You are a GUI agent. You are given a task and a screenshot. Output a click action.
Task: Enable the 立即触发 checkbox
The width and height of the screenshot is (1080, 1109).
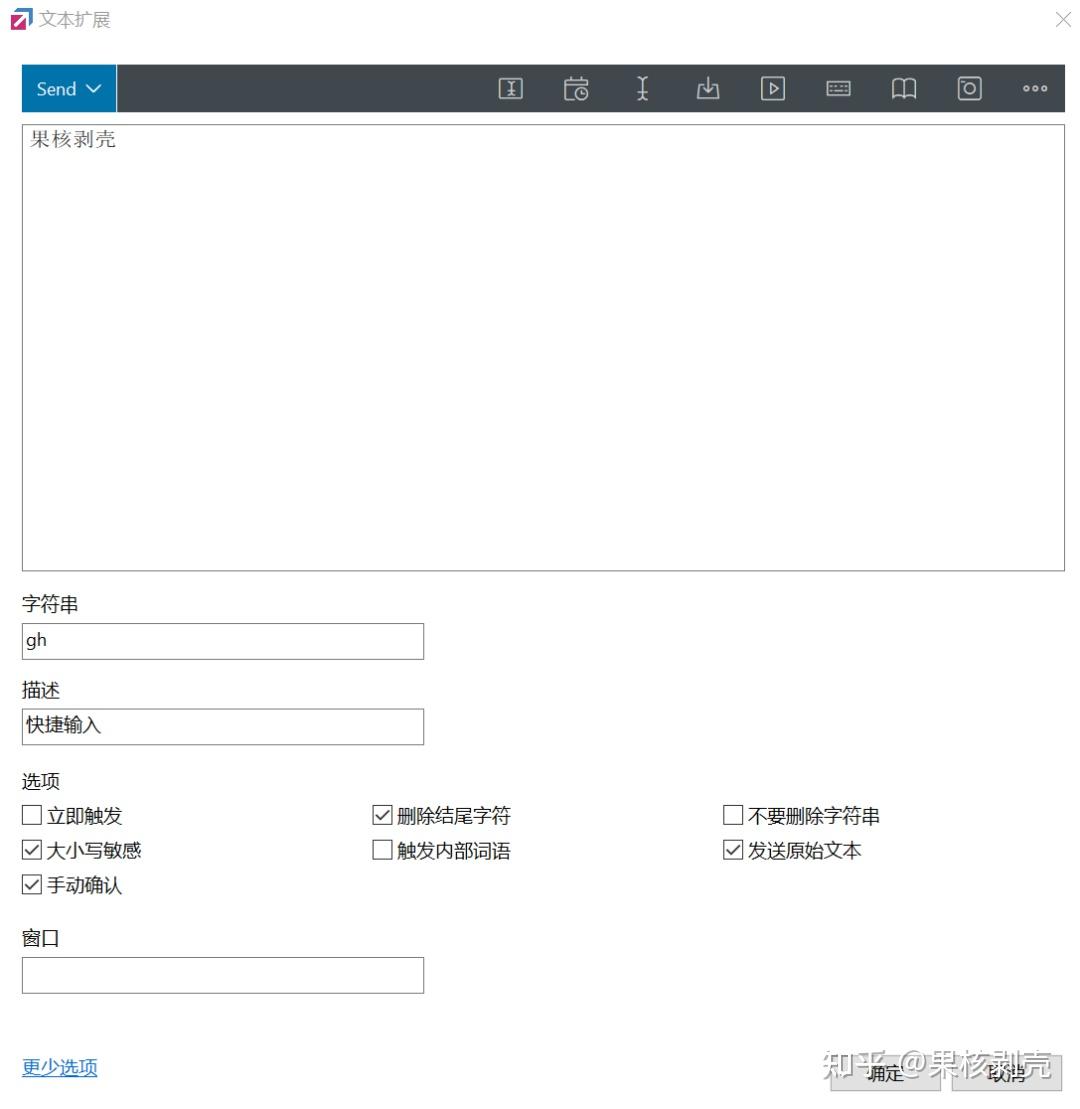(31, 815)
